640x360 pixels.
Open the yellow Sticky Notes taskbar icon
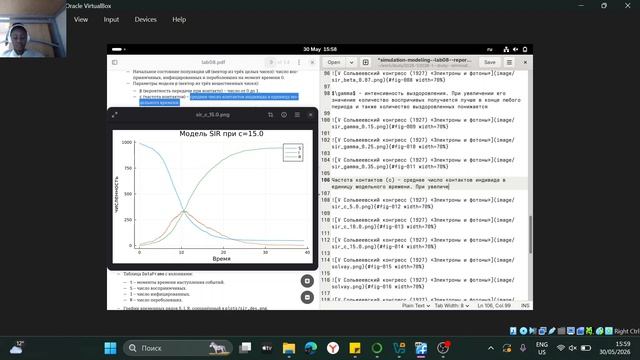pyautogui.click(x=355, y=348)
